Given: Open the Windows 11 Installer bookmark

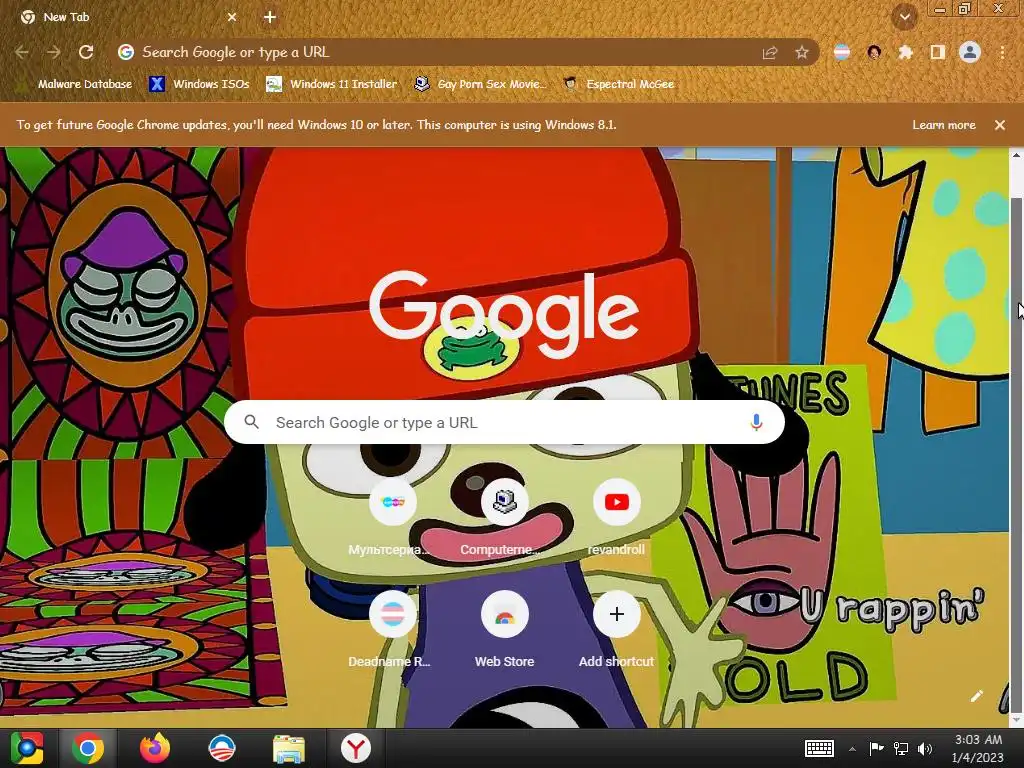Looking at the screenshot, I should 332,84.
